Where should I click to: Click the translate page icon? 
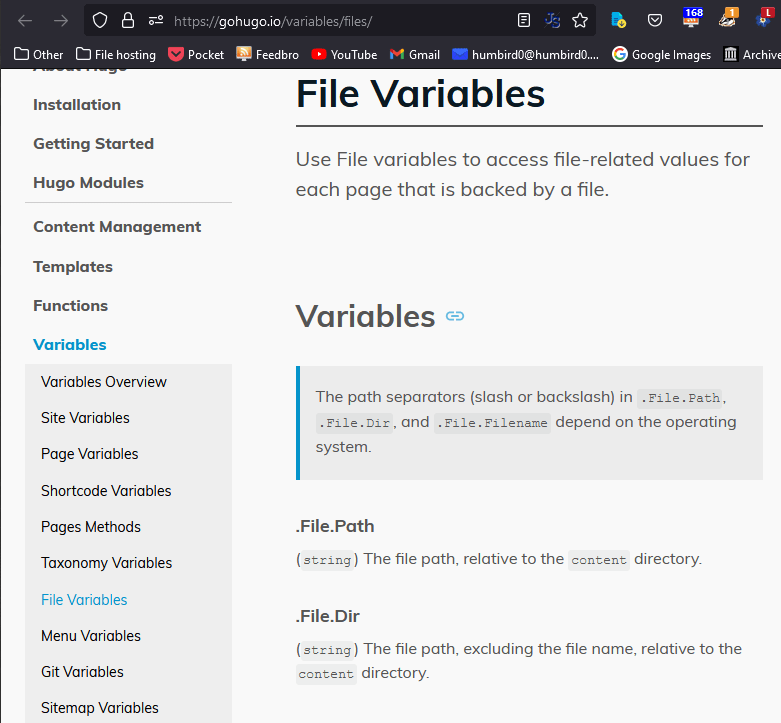tap(552, 20)
